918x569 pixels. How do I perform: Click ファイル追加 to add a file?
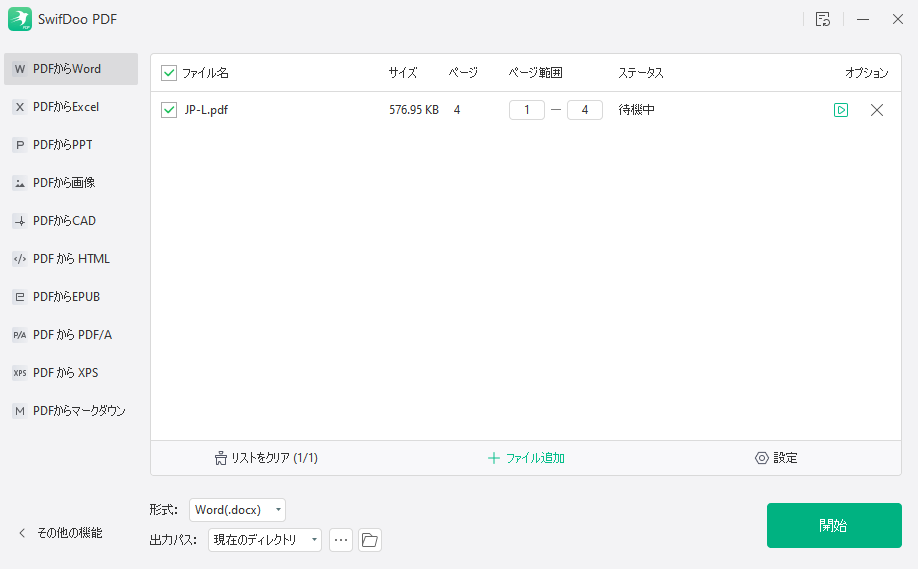point(526,458)
